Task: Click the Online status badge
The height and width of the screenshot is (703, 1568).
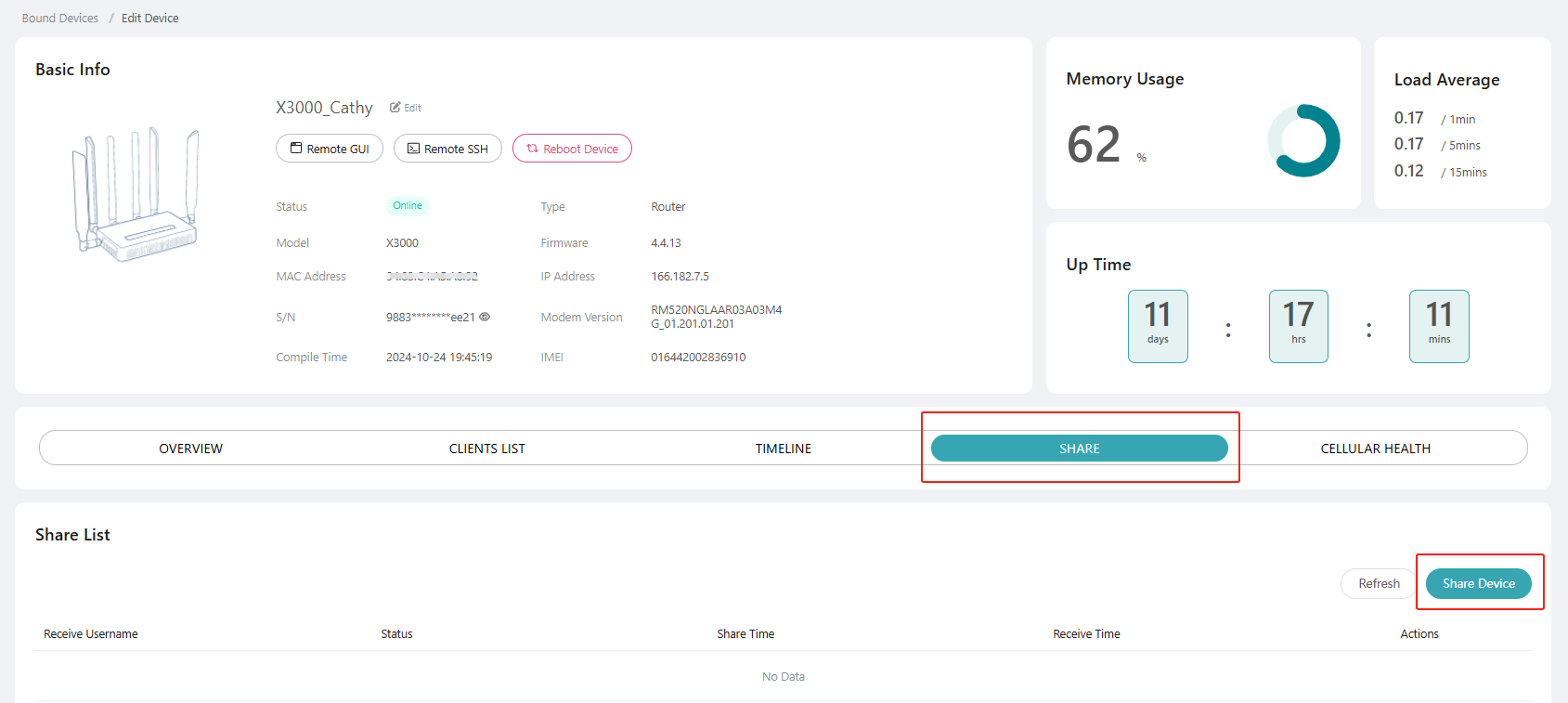Action: 407,206
